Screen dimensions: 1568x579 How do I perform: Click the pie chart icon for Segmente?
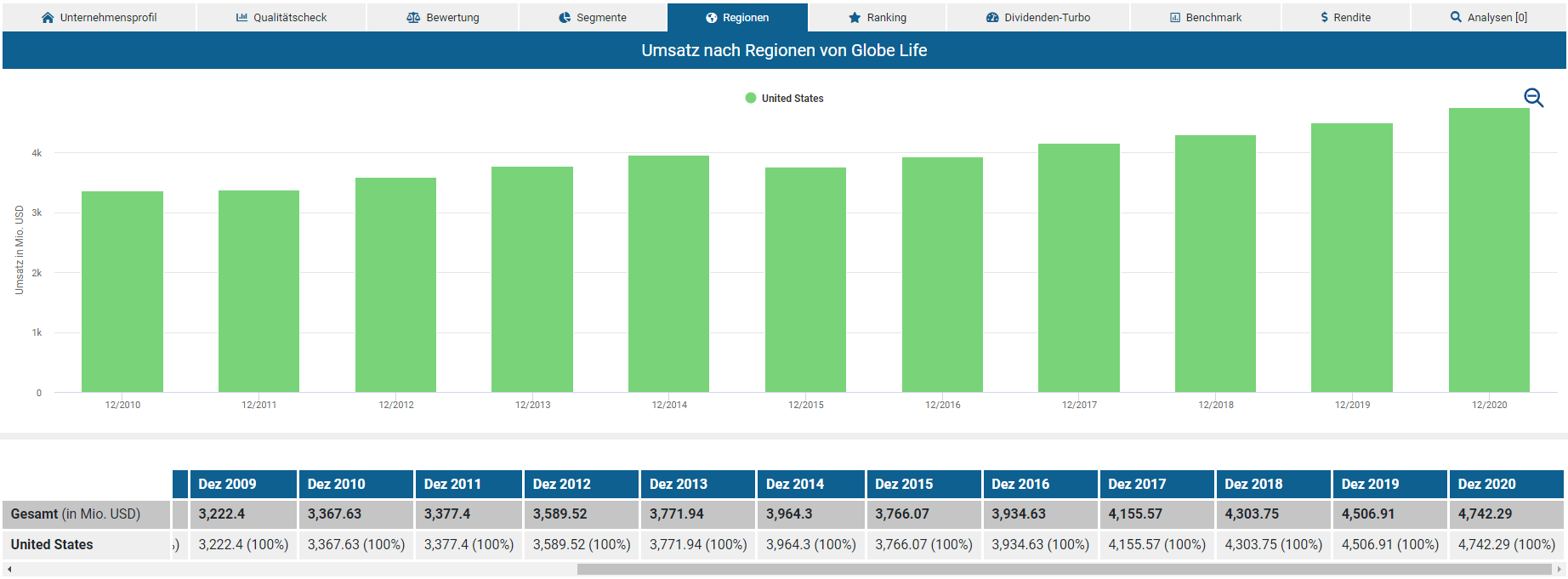coord(565,18)
